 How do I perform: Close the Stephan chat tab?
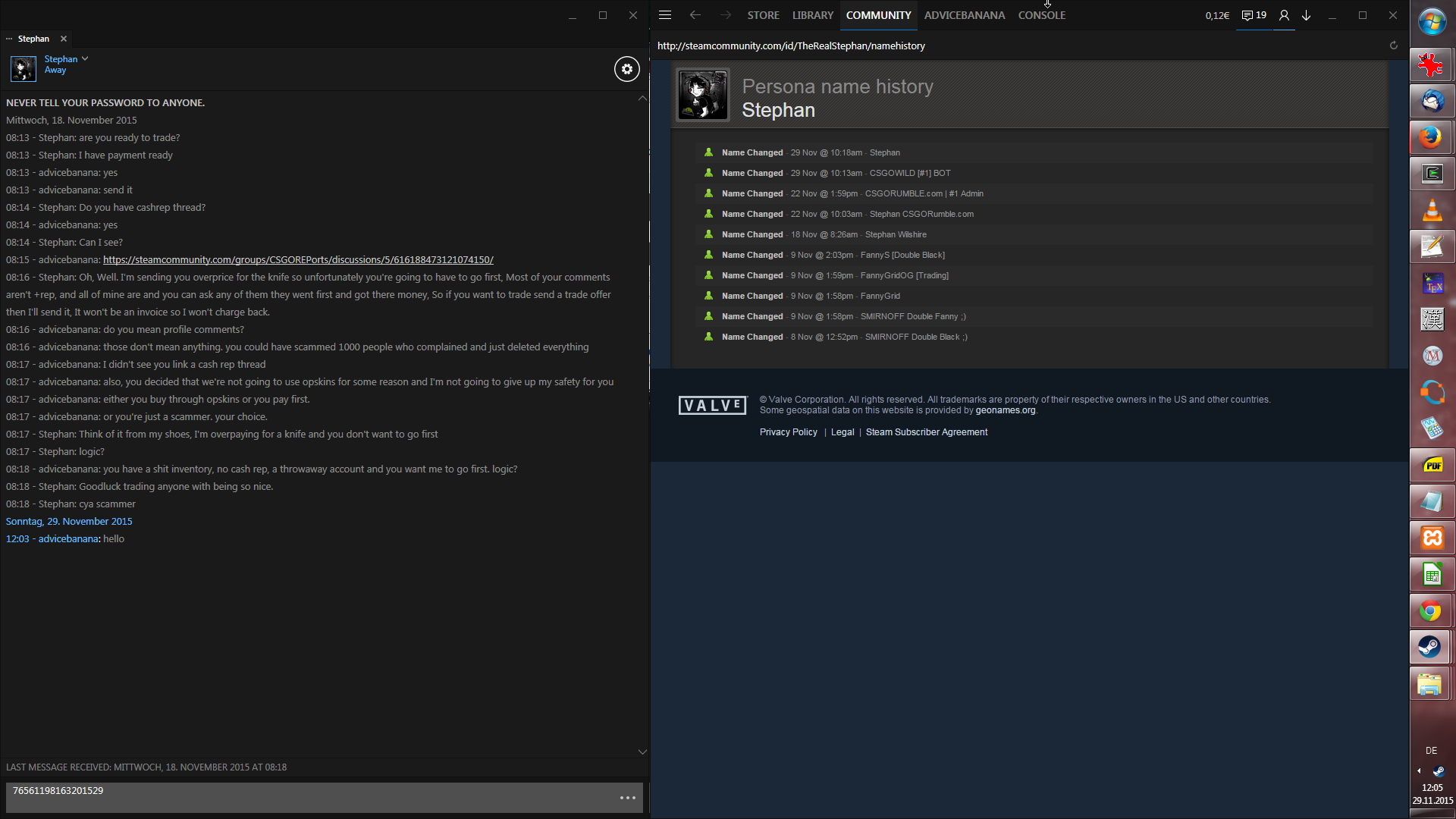tap(64, 39)
